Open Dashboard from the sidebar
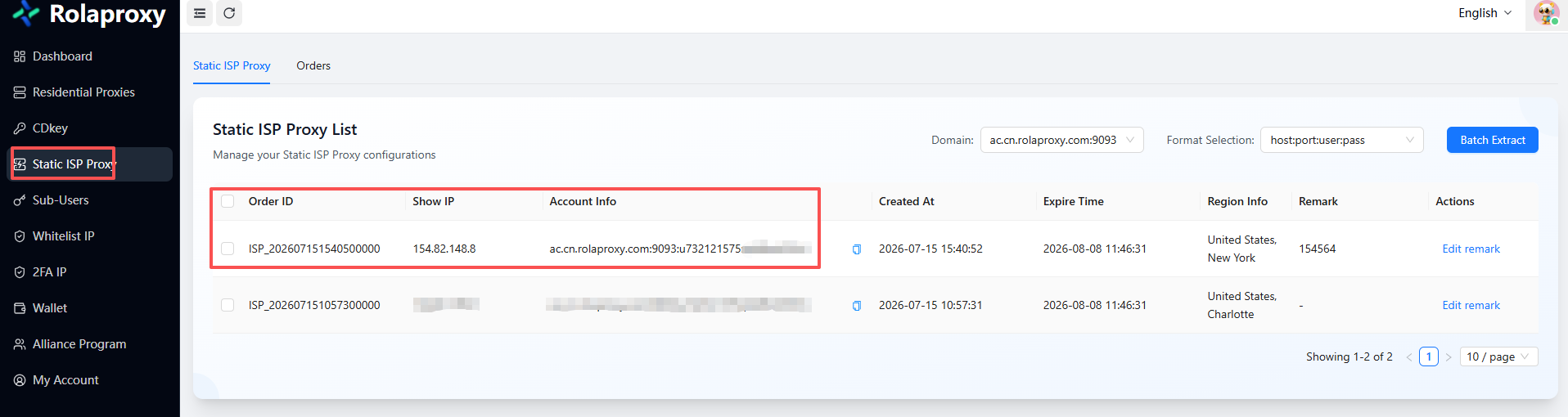 90,56
